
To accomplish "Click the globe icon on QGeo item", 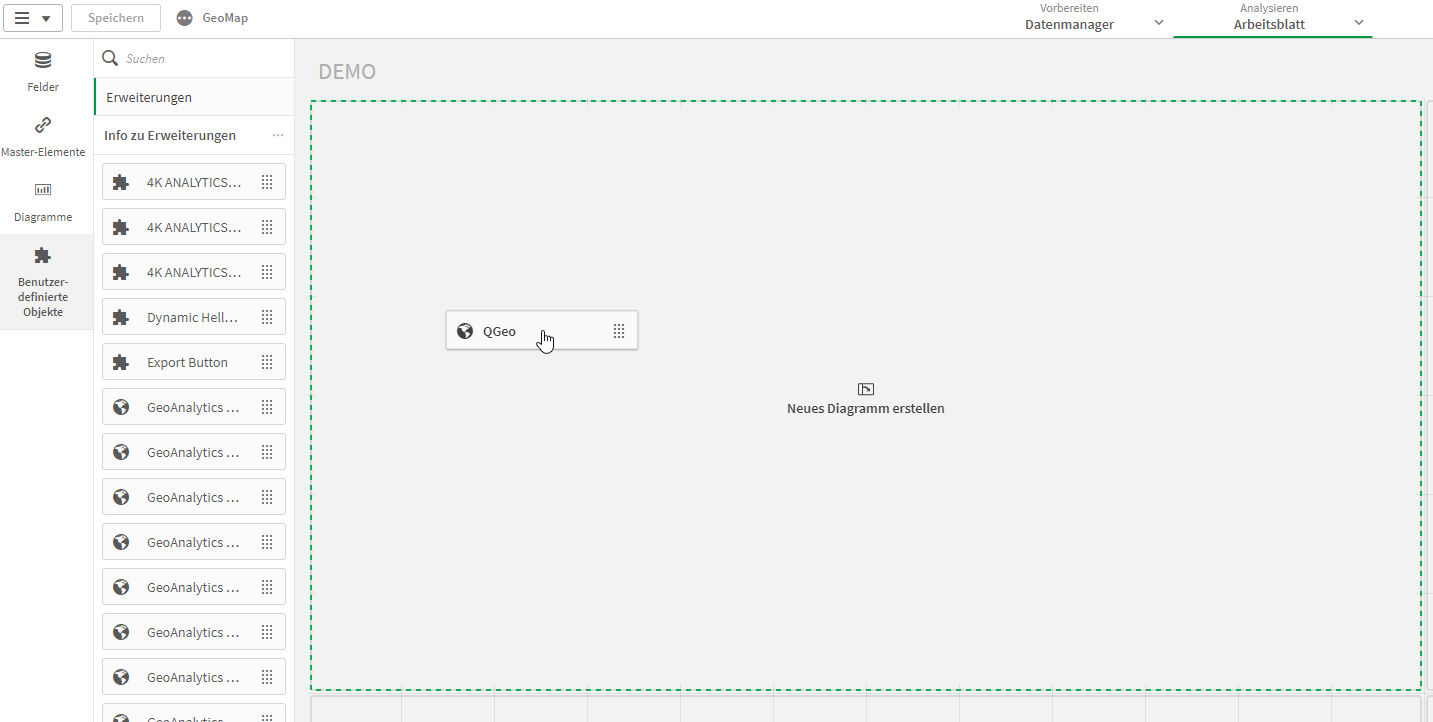I will pos(465,331).
